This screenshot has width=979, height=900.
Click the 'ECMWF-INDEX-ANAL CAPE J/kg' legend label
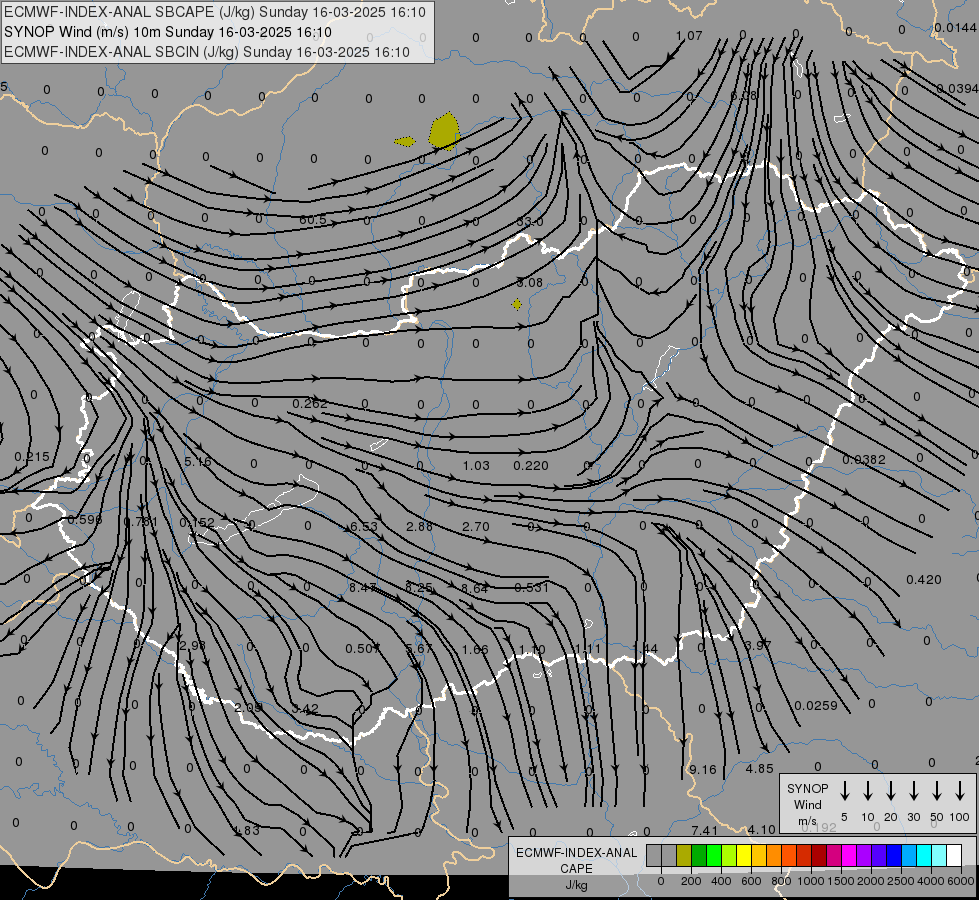tap(576, 869)
